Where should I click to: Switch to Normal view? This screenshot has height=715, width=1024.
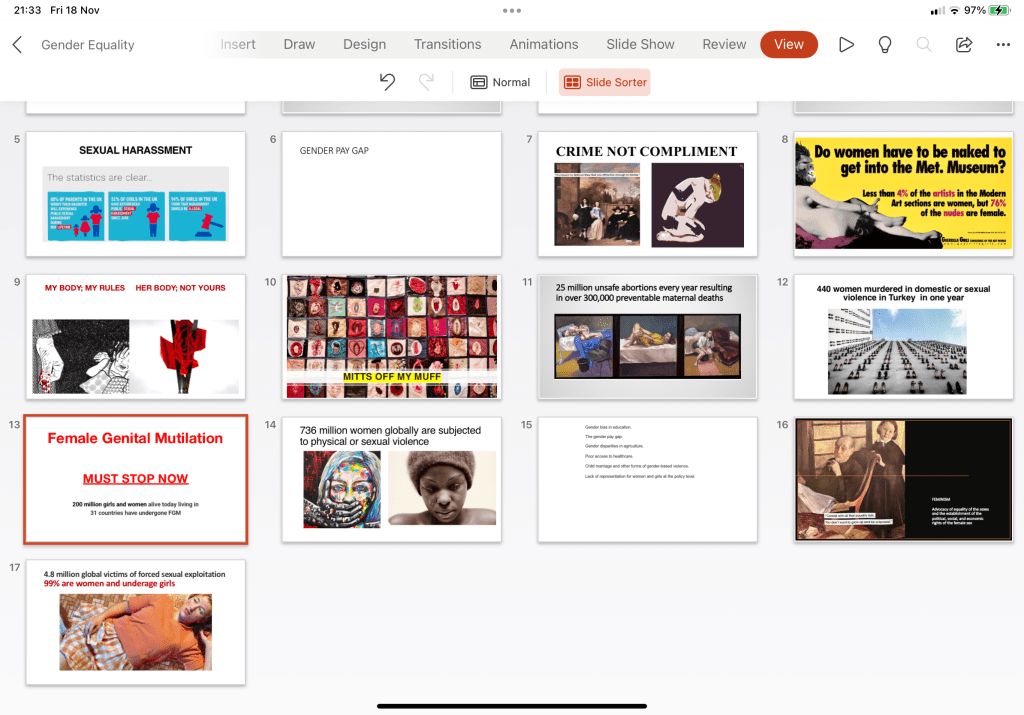(x=500, y=82)
